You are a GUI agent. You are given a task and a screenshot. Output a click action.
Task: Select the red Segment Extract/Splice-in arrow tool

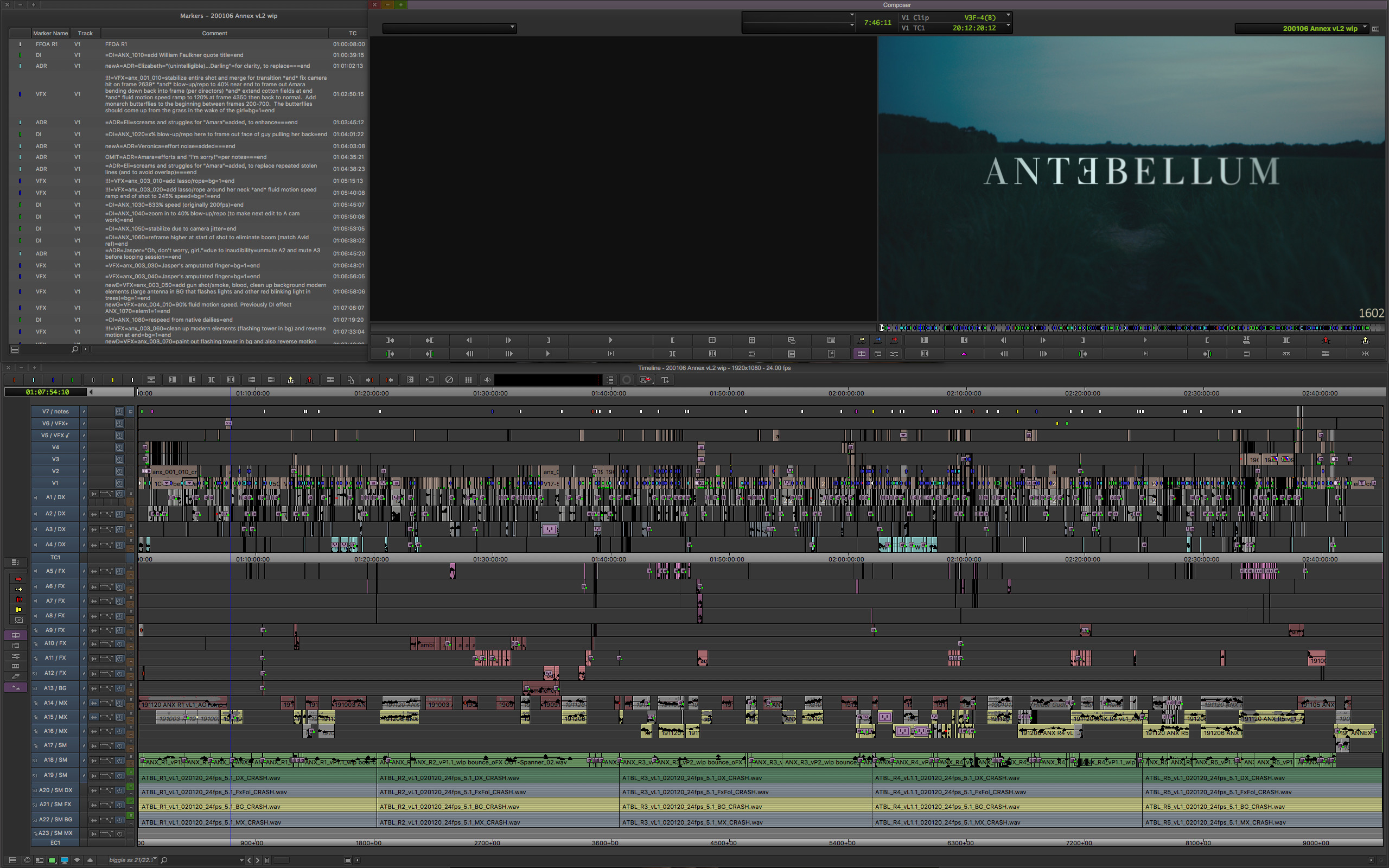(18, 579)
